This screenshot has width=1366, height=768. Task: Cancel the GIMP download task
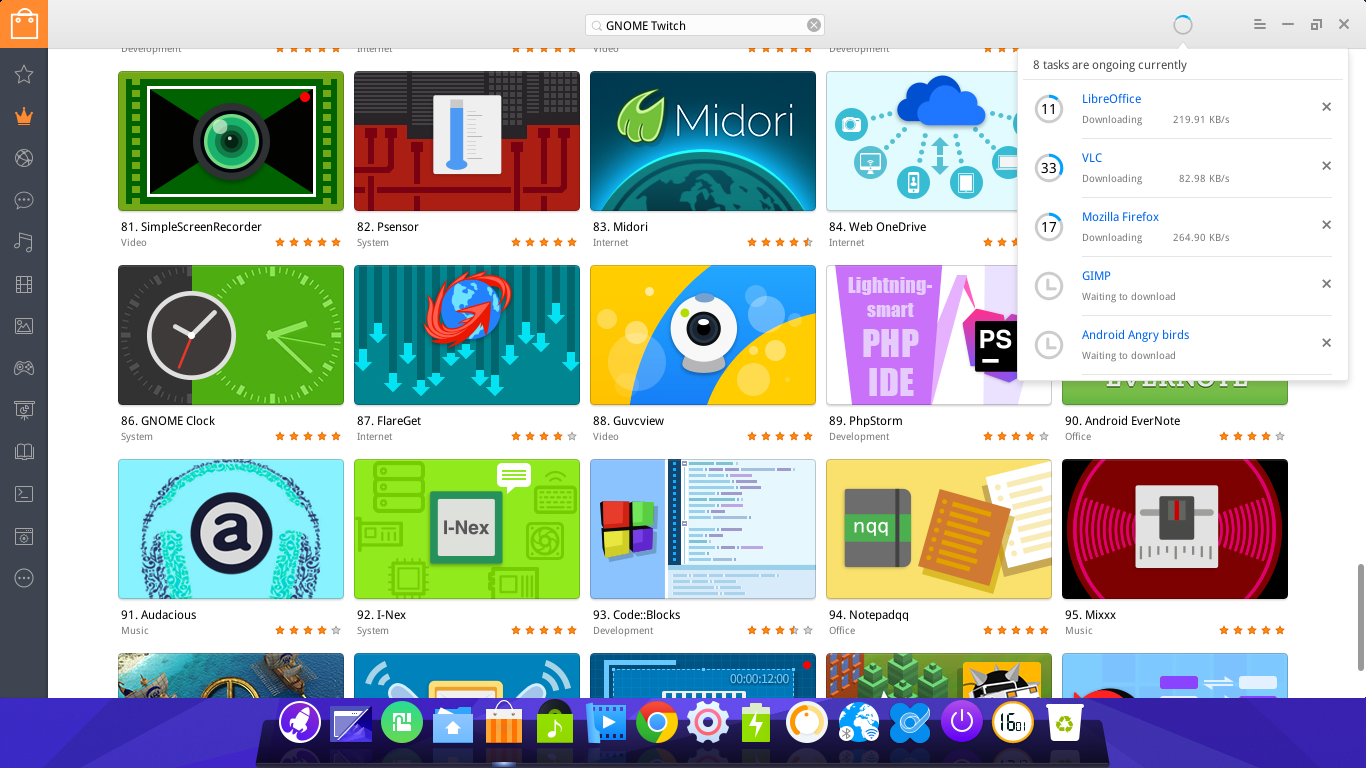click(1326, 284)
